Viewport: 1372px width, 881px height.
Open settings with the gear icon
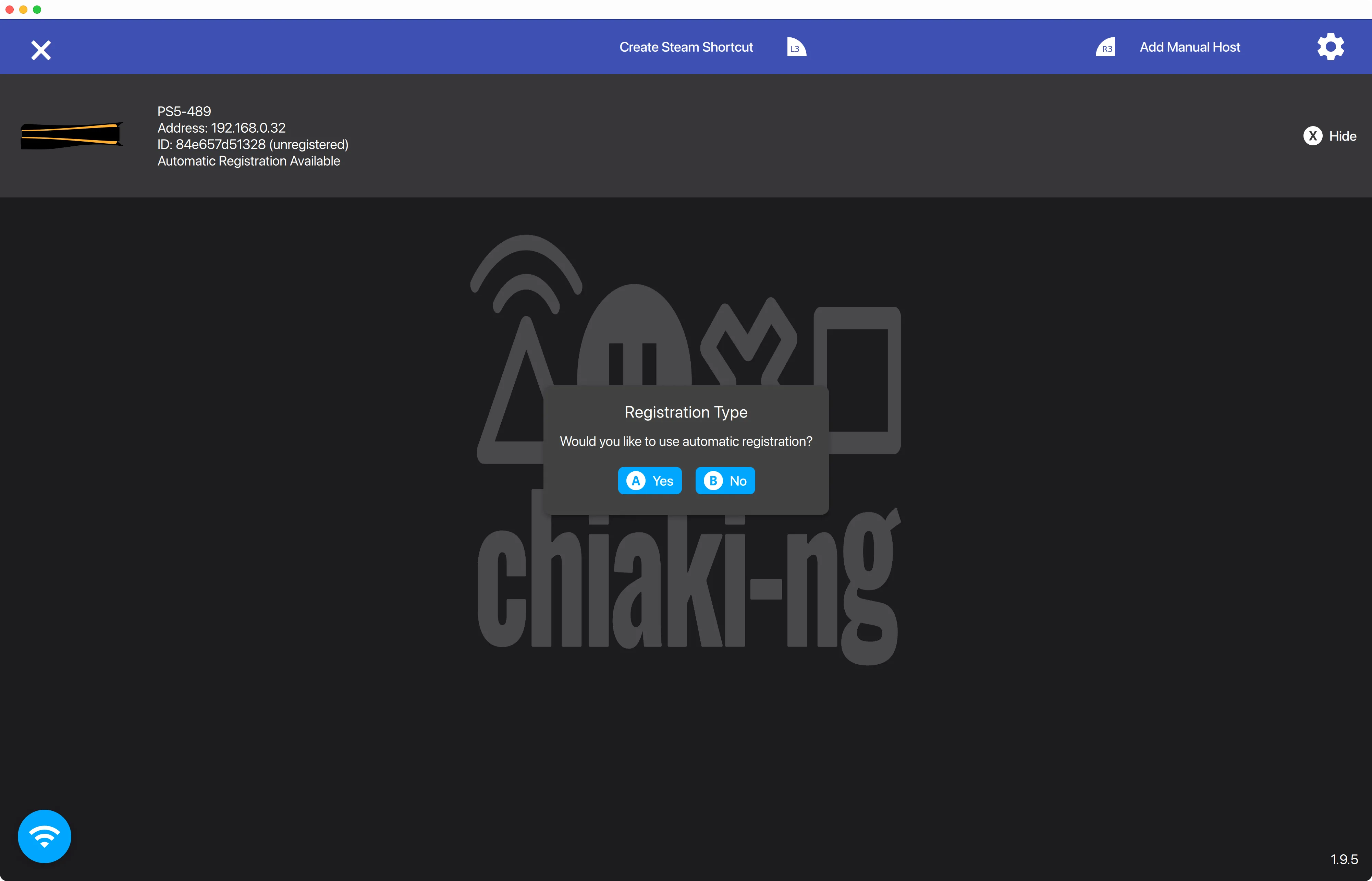(1330, 47)
